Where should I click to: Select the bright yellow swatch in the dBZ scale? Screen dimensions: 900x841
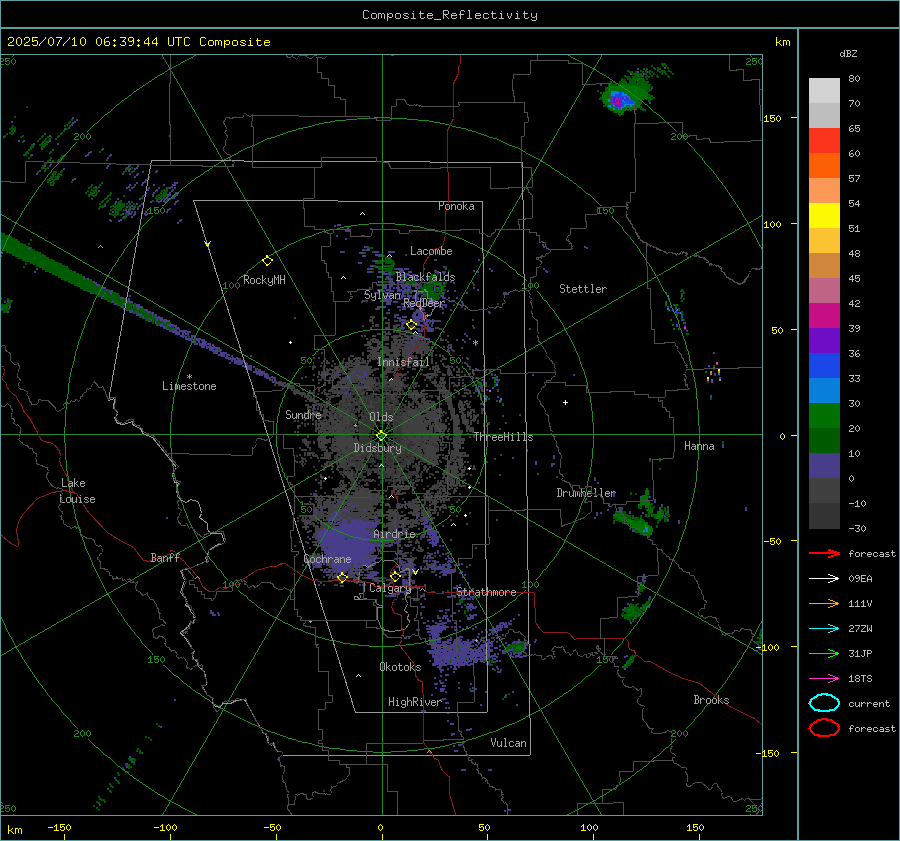[x=824, y=216]
